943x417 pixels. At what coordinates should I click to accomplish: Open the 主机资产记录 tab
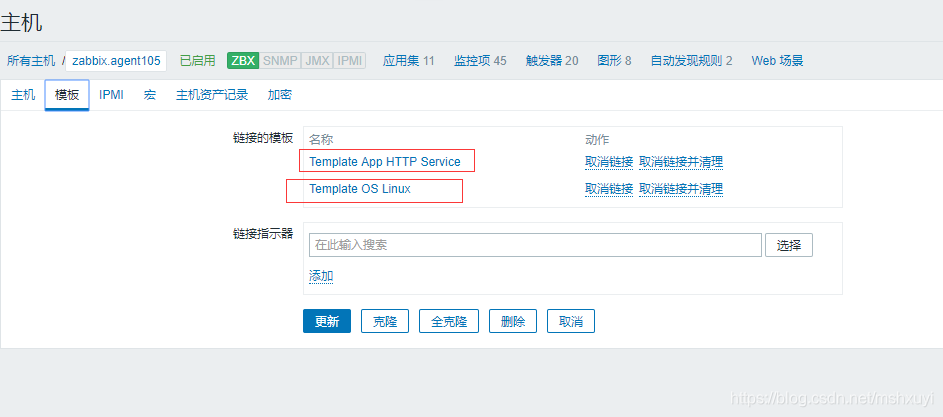point(212,95)
